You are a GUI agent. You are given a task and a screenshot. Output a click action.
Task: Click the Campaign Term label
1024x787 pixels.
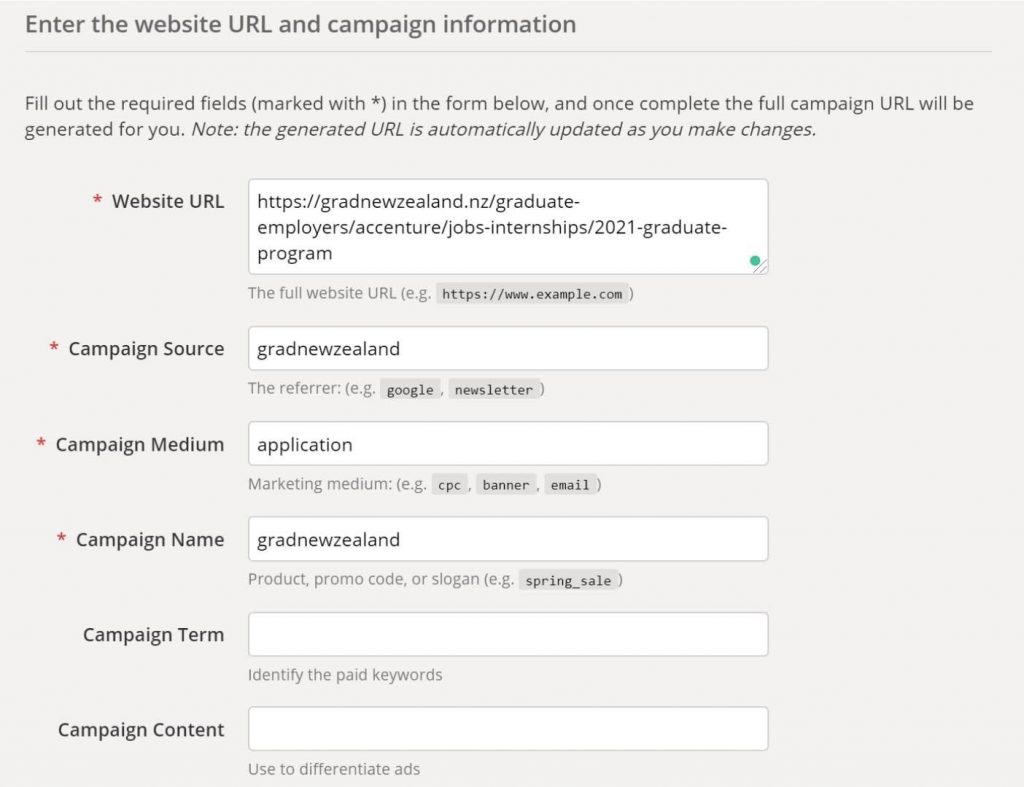pos(153,635)
